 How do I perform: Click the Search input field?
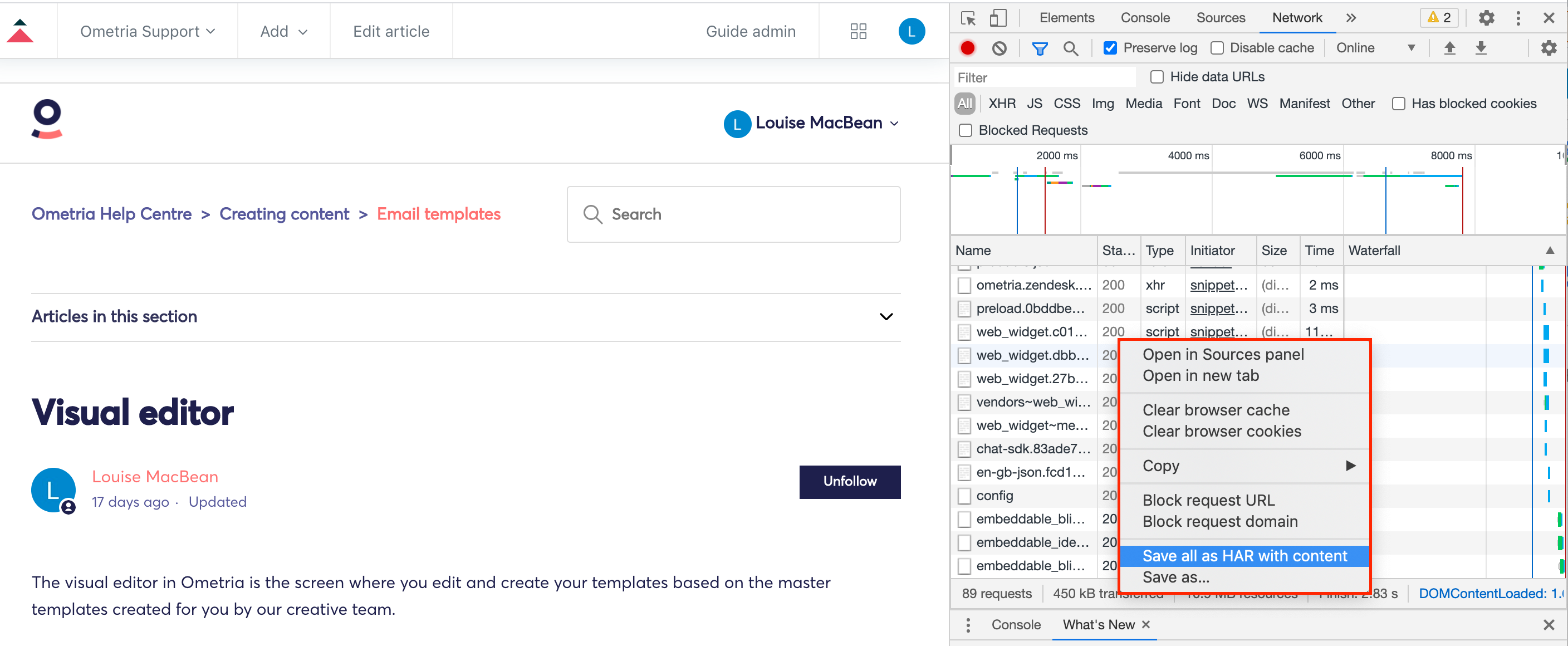(x=733, y=214)
